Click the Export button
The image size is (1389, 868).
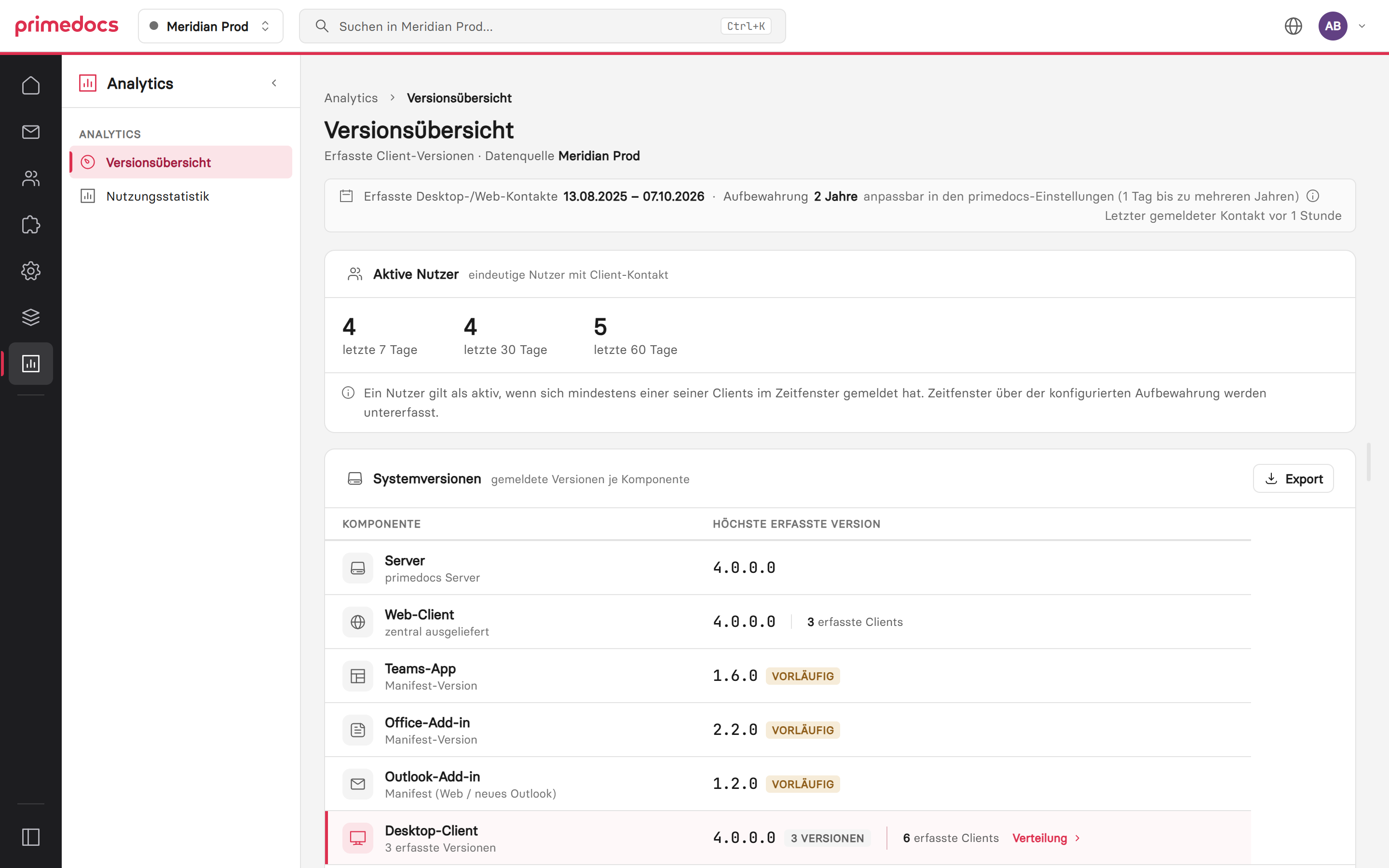tap(1293, 479)
